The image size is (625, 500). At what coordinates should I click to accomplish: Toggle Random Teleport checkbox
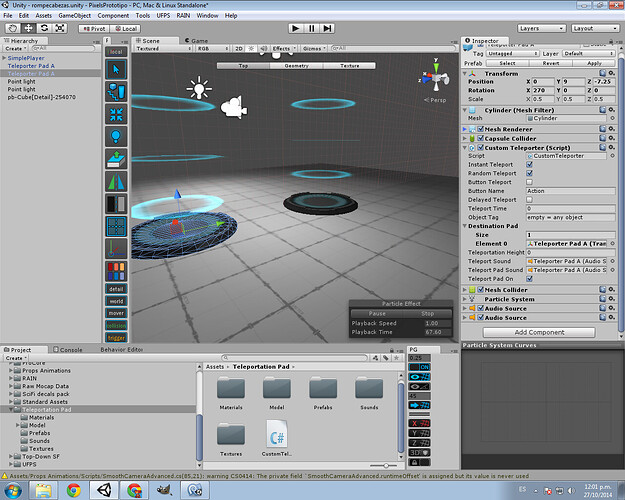point(529,173)
